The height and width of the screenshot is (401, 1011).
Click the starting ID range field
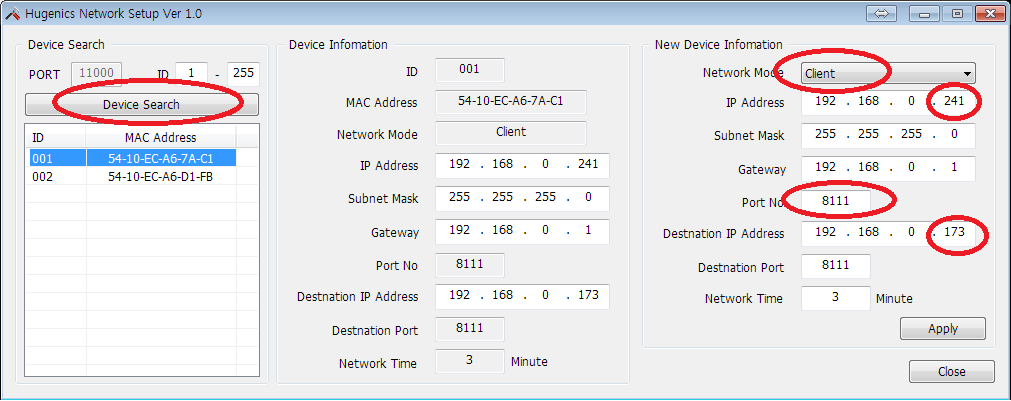click(191, 73)
